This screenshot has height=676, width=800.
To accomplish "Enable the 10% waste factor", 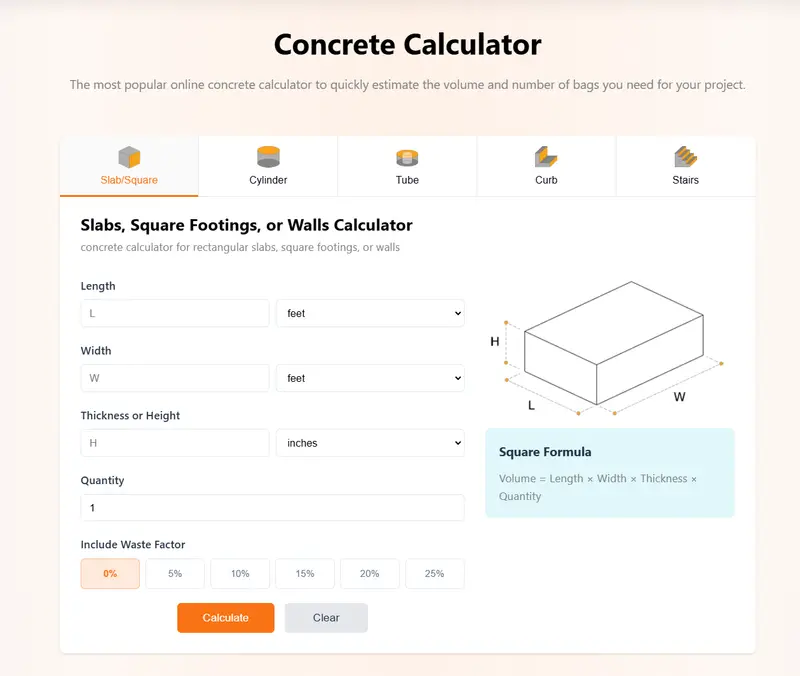I will (x=240, y=573).
